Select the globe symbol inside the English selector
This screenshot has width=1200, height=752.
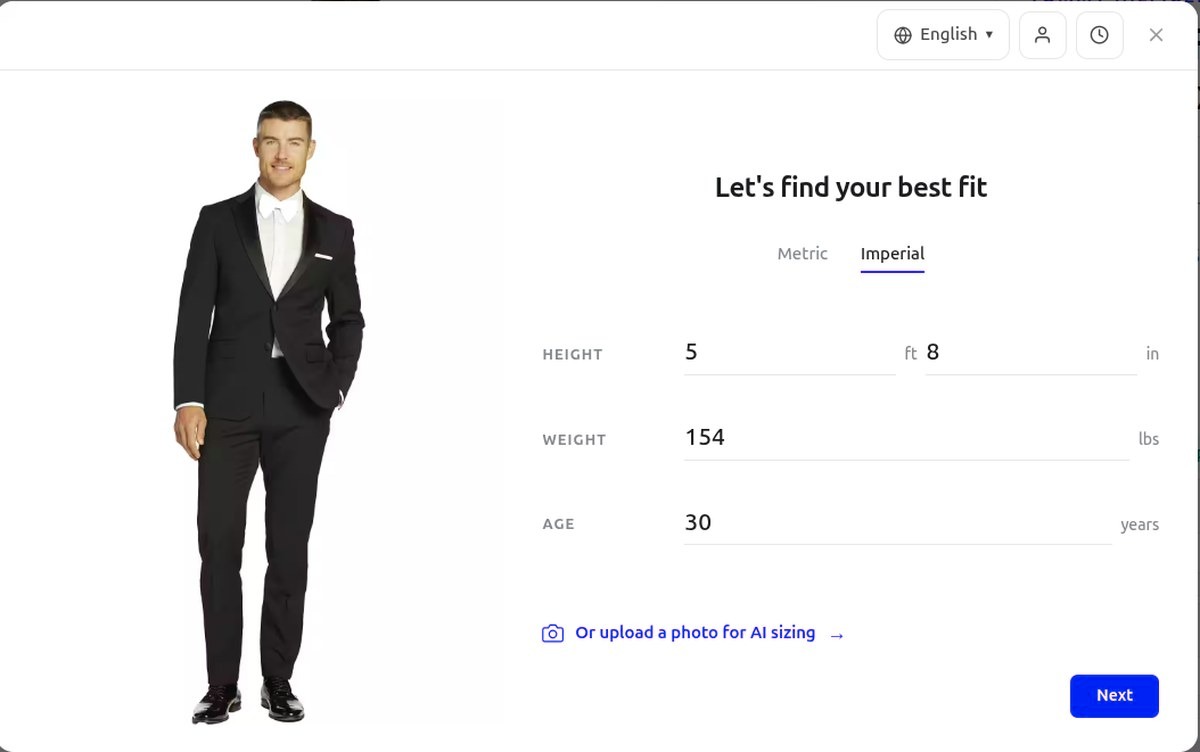(x=903, y=34)
